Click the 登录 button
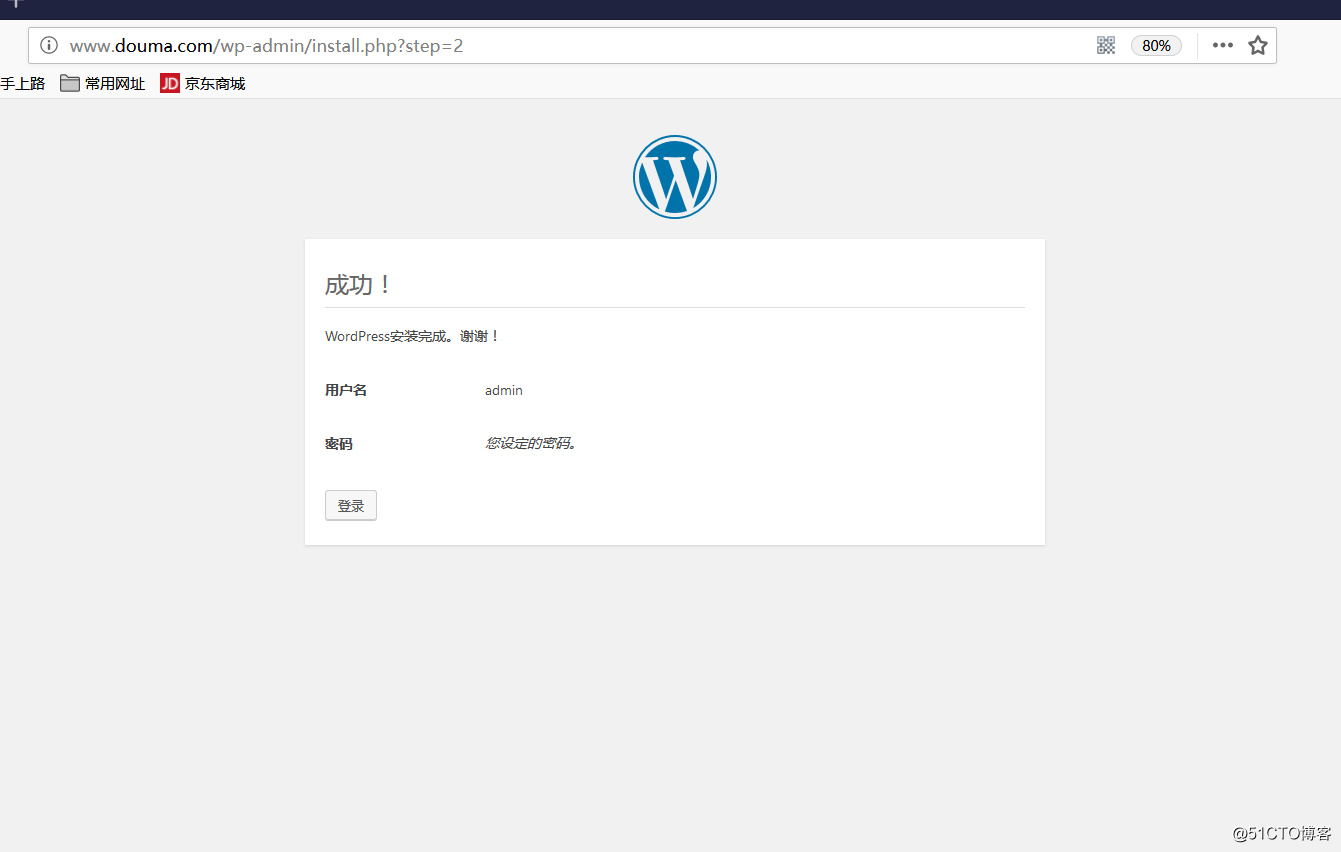Image resolution: width=1341 pixels, height=852 pixels. click(351, 506)
